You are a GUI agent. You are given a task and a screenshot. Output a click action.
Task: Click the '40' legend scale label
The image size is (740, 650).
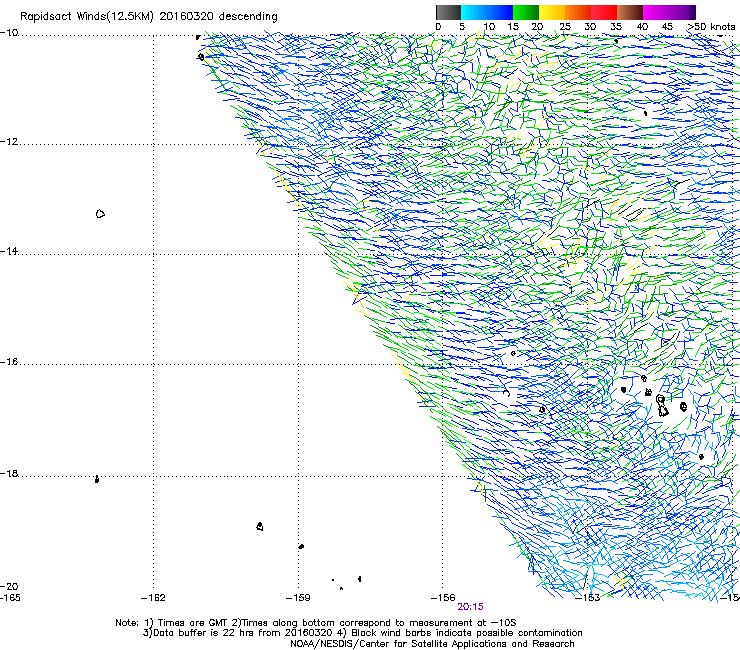[x=642, y=27]
